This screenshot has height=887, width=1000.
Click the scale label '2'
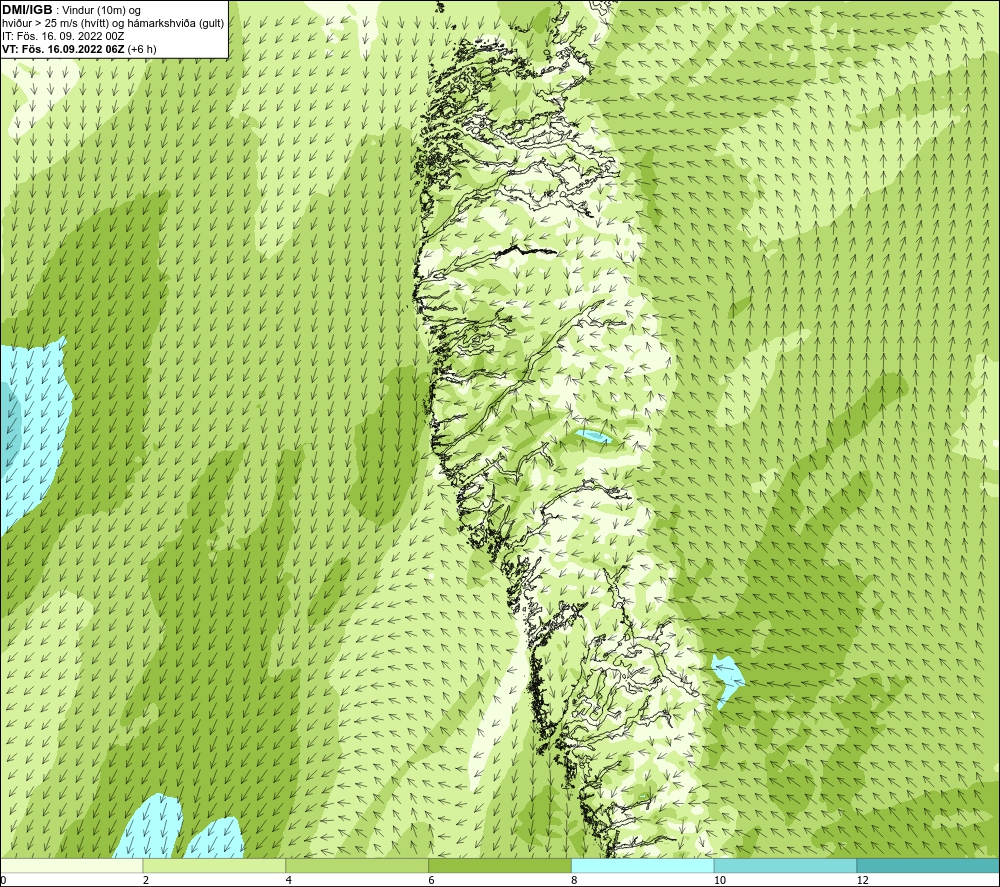(146, 880)
